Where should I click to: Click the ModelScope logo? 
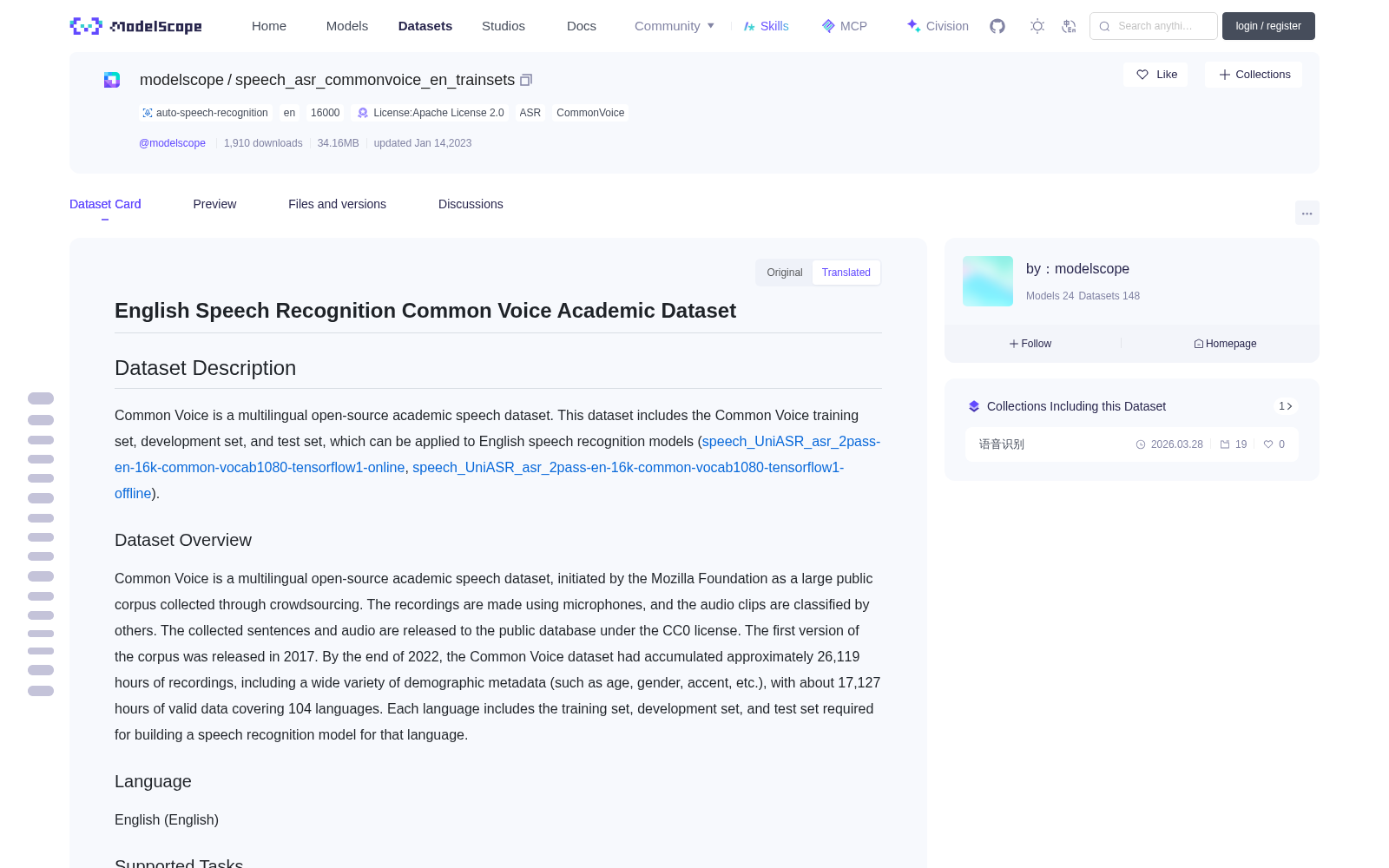tap(136, 26)
